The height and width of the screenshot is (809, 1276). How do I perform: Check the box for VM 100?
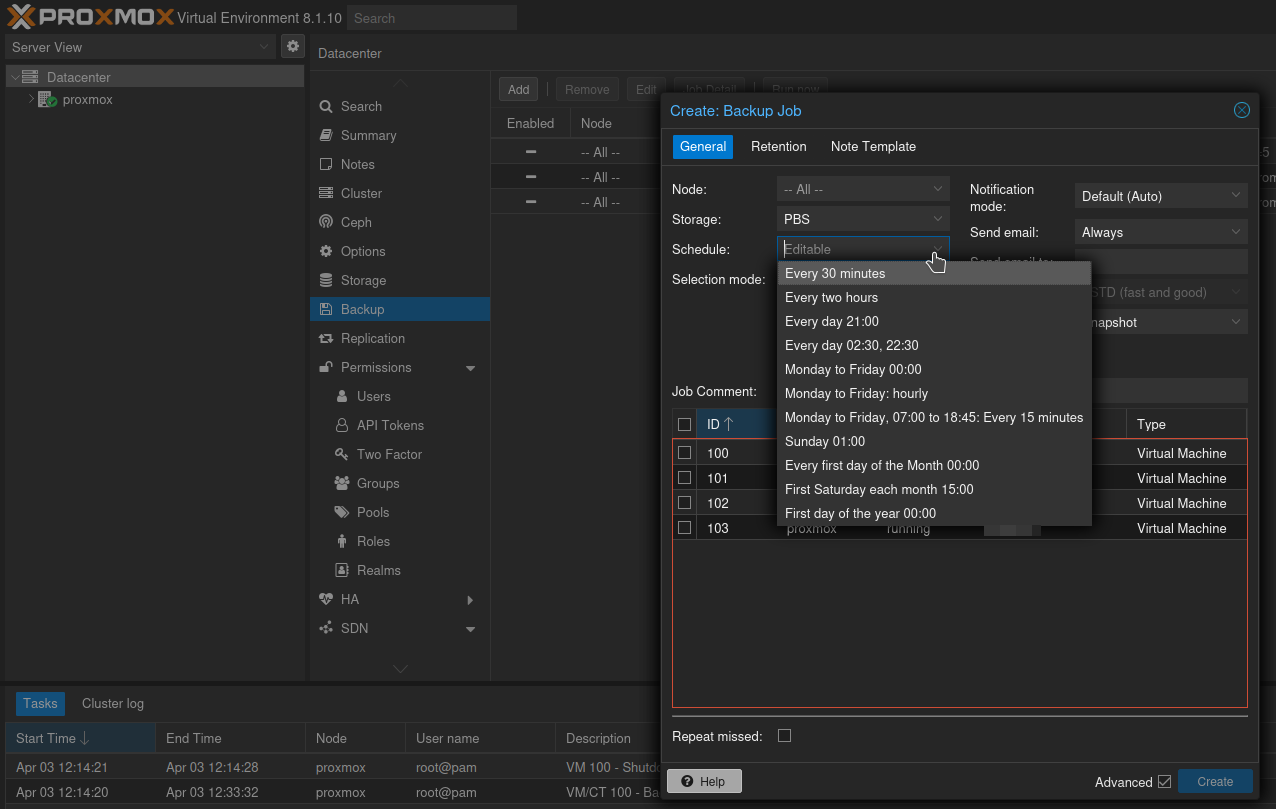pos(685,453)
